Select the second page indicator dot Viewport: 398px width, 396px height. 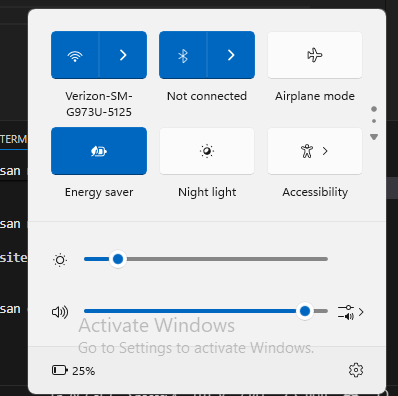pos(374,121)
